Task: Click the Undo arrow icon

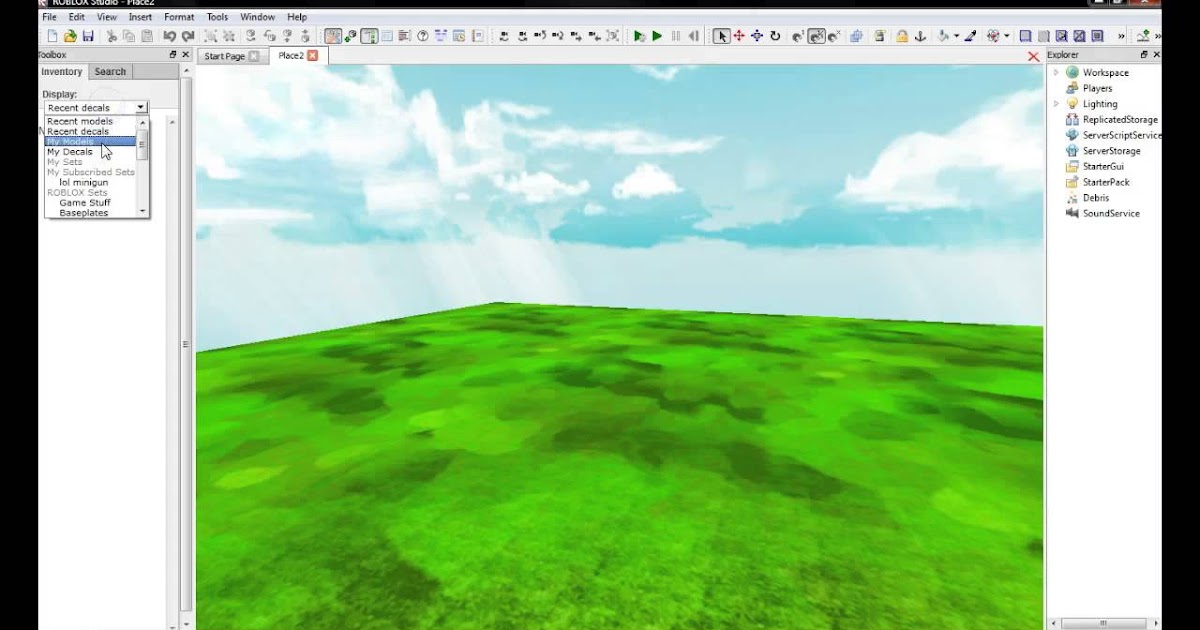Action: point(169,36)
